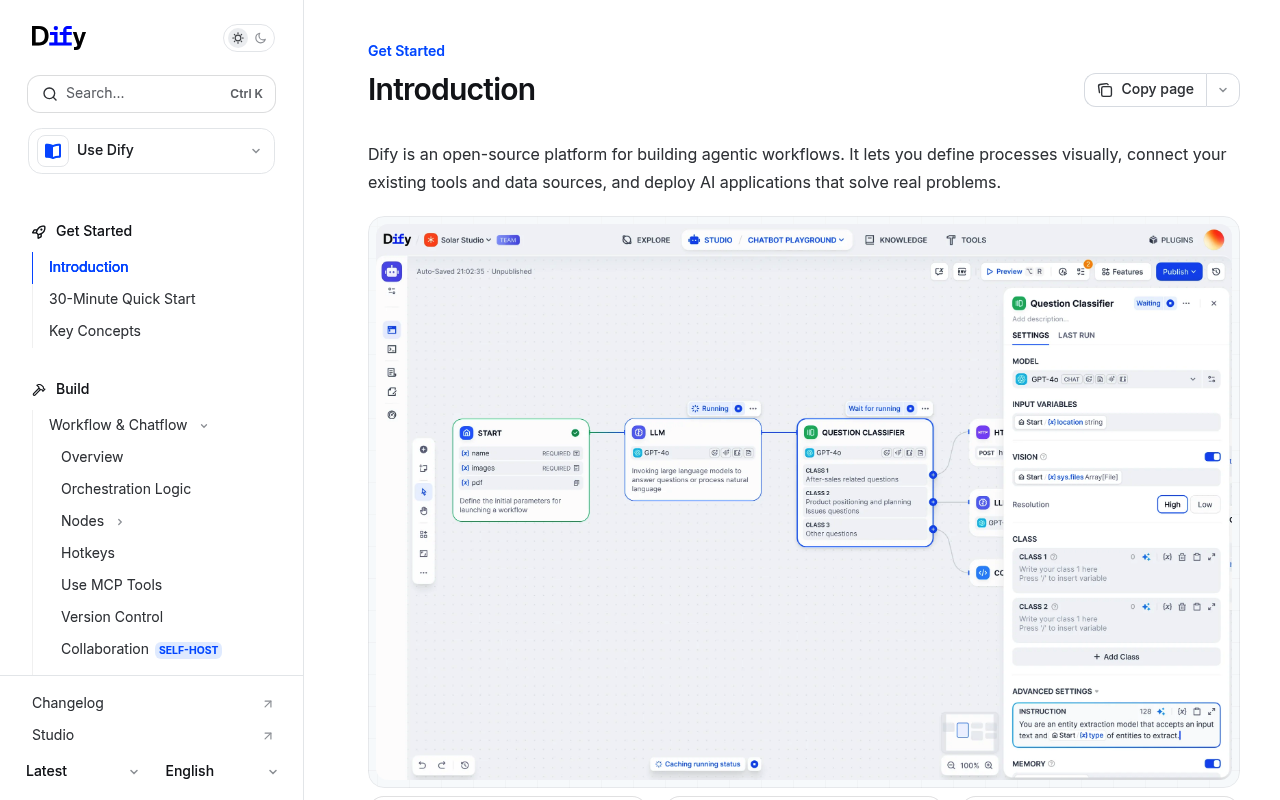Click the Studio robot tab in the app navigation
The height and width of the screenshot is (800, 1280).
click(710, 240)
